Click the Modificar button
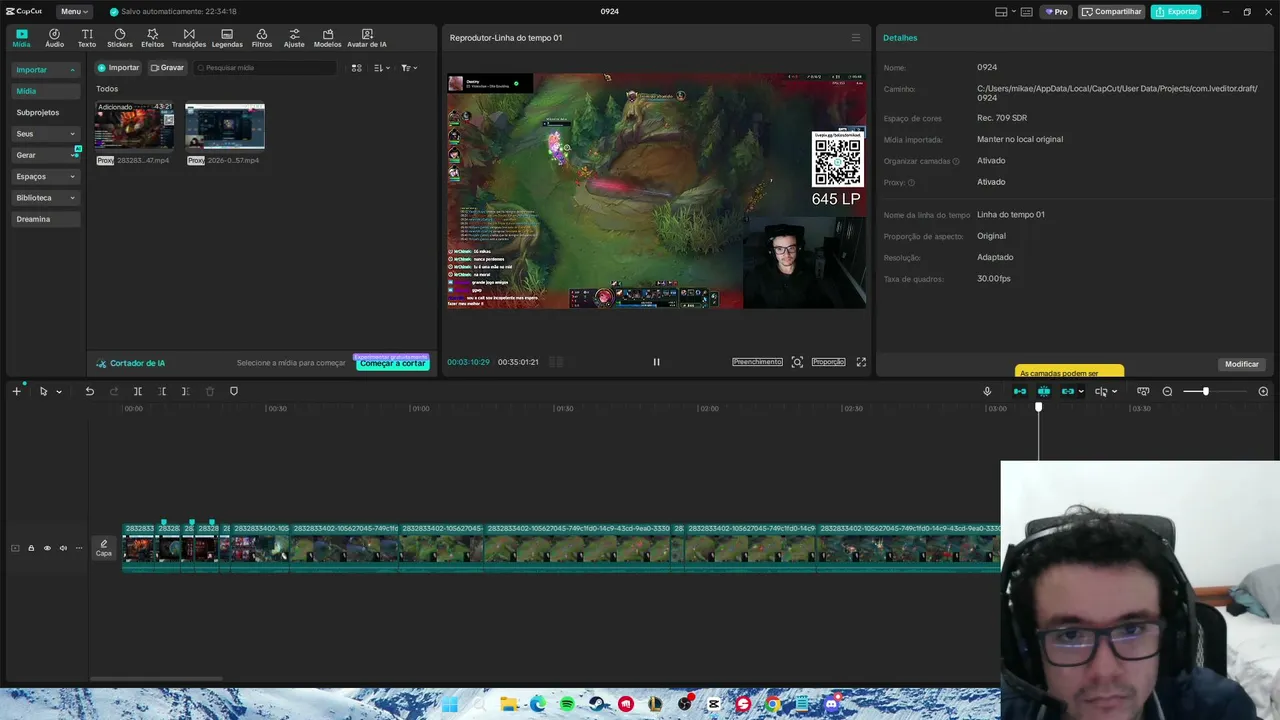The height and width of the screenshot is (720, 1280). [1242, 364]
